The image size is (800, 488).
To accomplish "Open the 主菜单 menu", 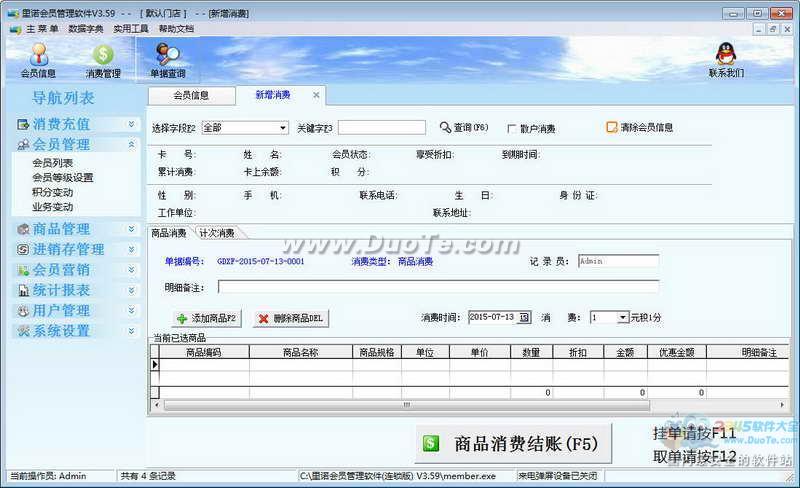I will tap(42, 29).
